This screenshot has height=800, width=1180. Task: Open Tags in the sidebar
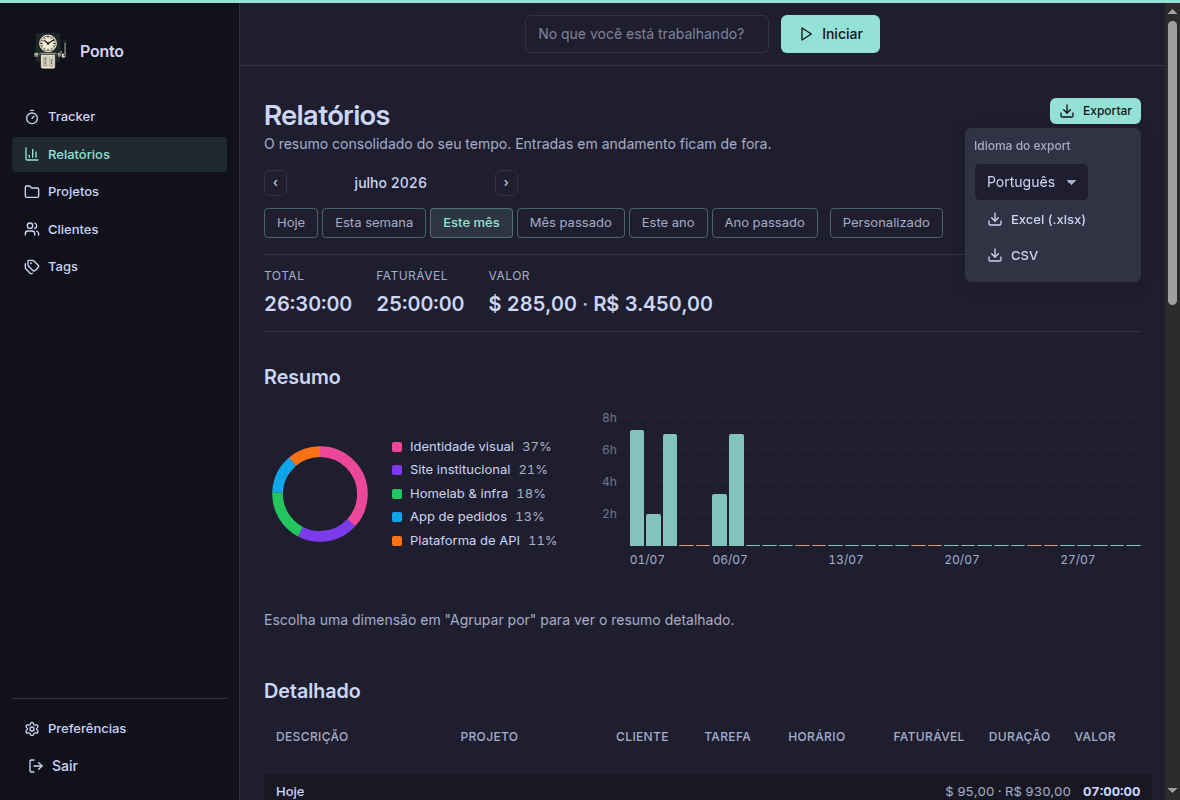tap(119, 266)
